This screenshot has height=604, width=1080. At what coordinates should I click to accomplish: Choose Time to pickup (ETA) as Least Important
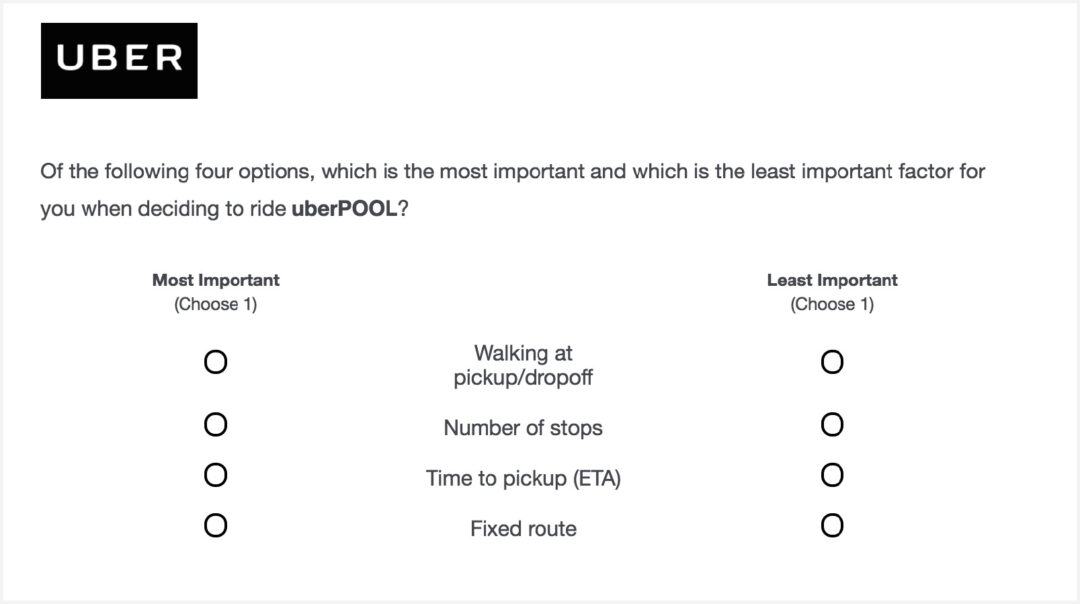[x=832, y=475]
